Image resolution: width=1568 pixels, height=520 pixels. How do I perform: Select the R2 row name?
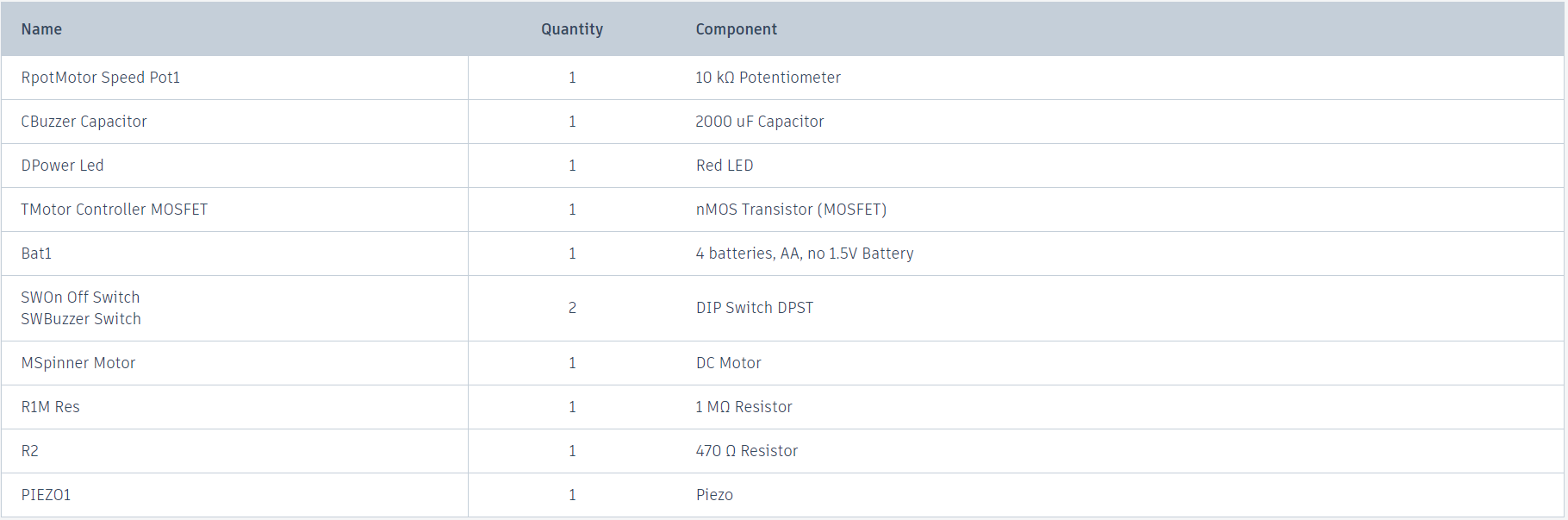pyautogui.click(x=30, y=451)
